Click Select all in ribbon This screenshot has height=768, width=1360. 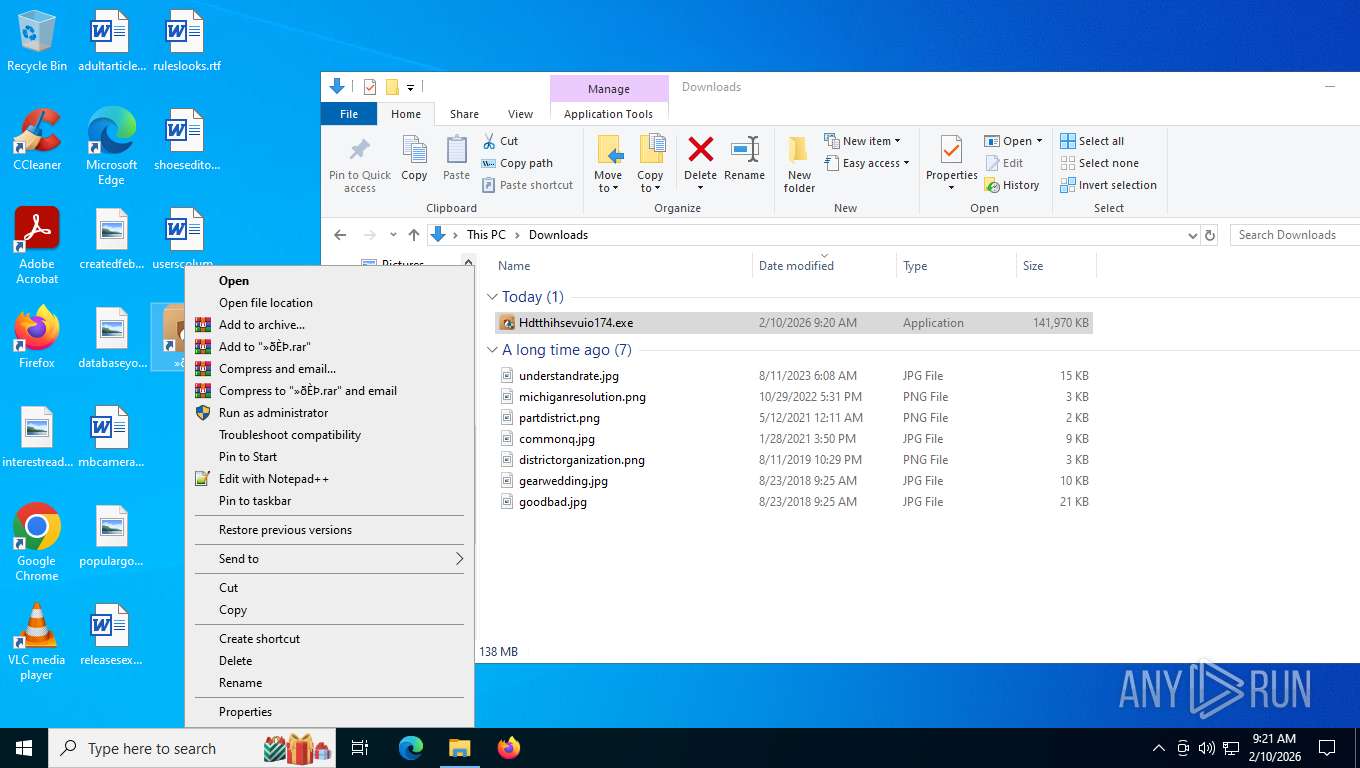tap(1092, 141)
